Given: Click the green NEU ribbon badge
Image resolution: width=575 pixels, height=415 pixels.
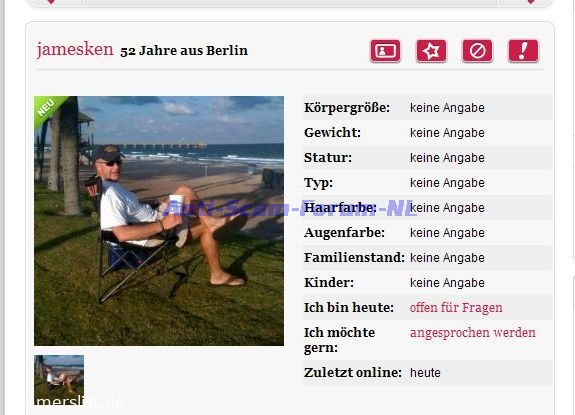Looking at the screenshot, I should click(47, 109).
